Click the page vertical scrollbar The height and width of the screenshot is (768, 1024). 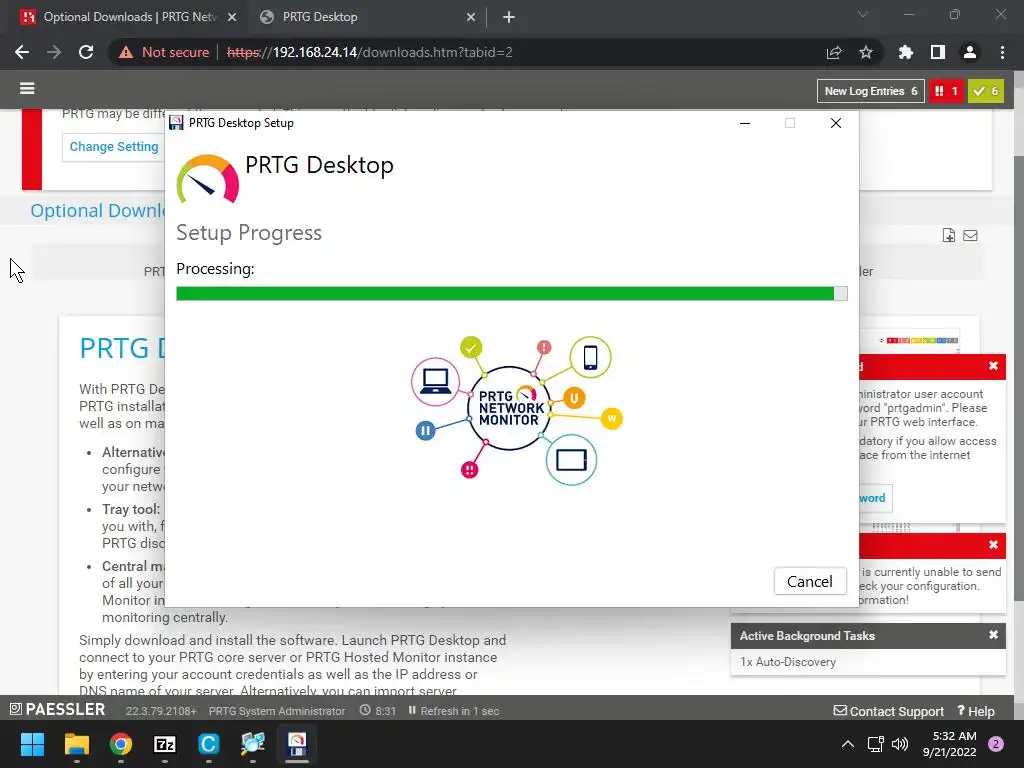1019,379
